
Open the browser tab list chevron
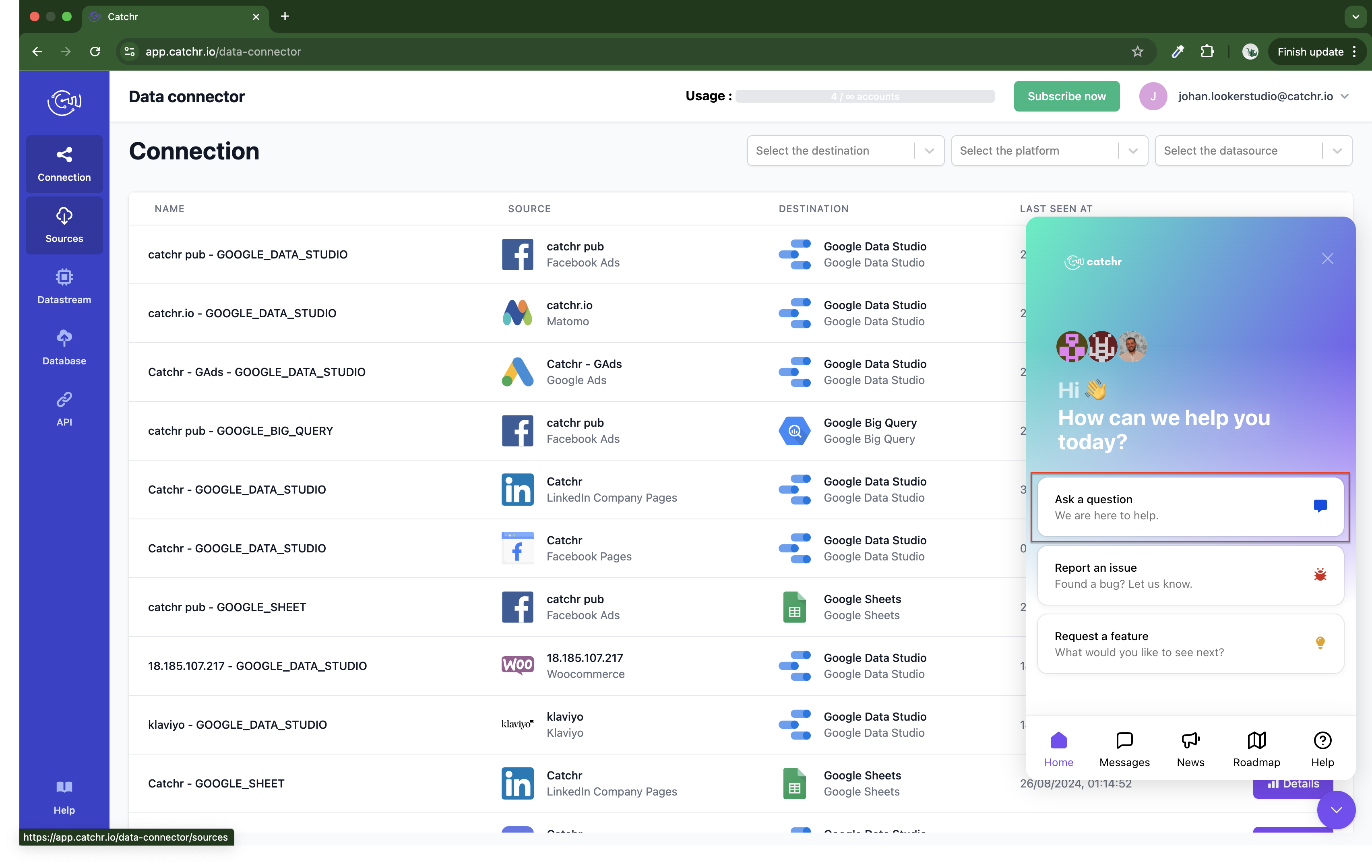point(1355,17)
